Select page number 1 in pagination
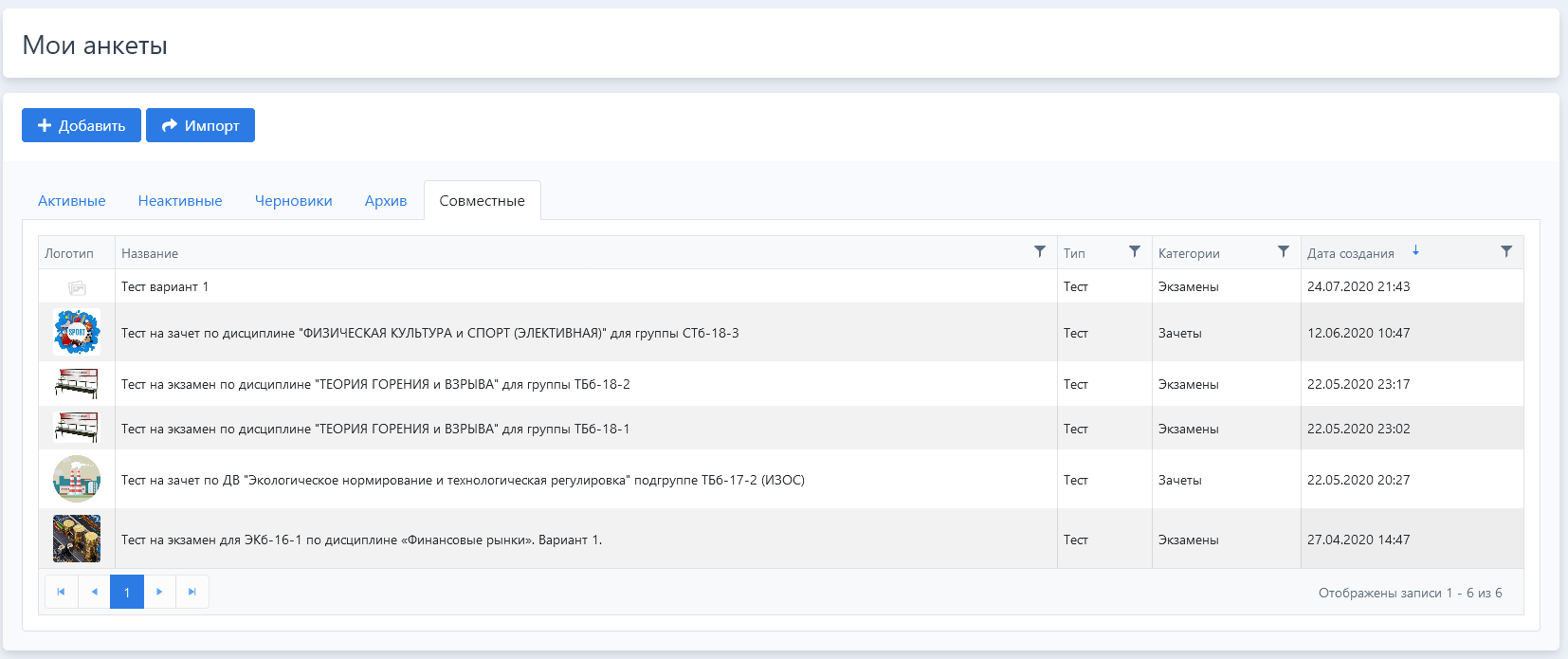This screenshot has width=1568, height=659. (x=127, y=592)
